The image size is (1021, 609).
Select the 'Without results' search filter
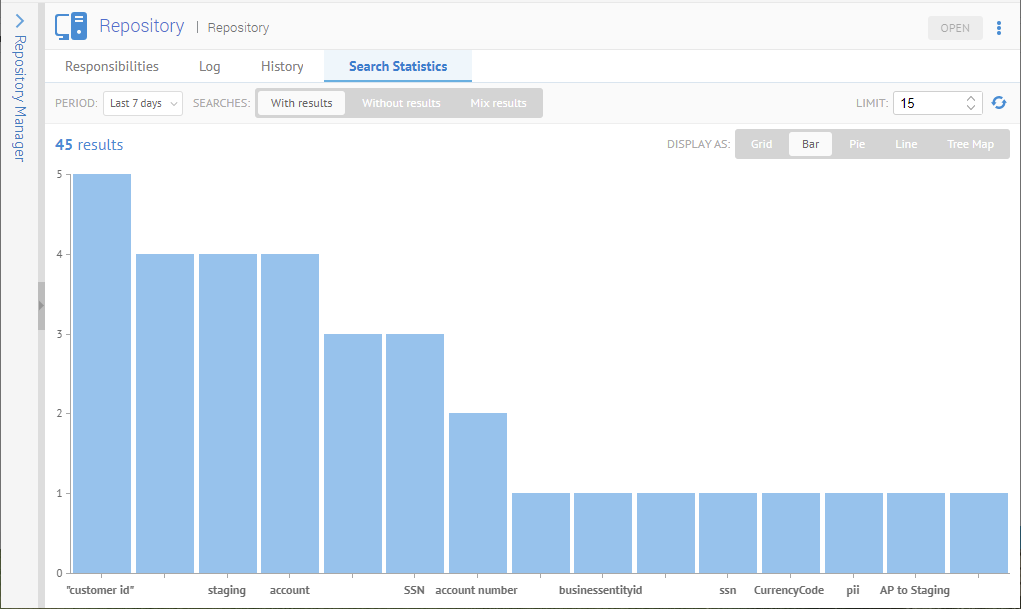coord(401,103)
